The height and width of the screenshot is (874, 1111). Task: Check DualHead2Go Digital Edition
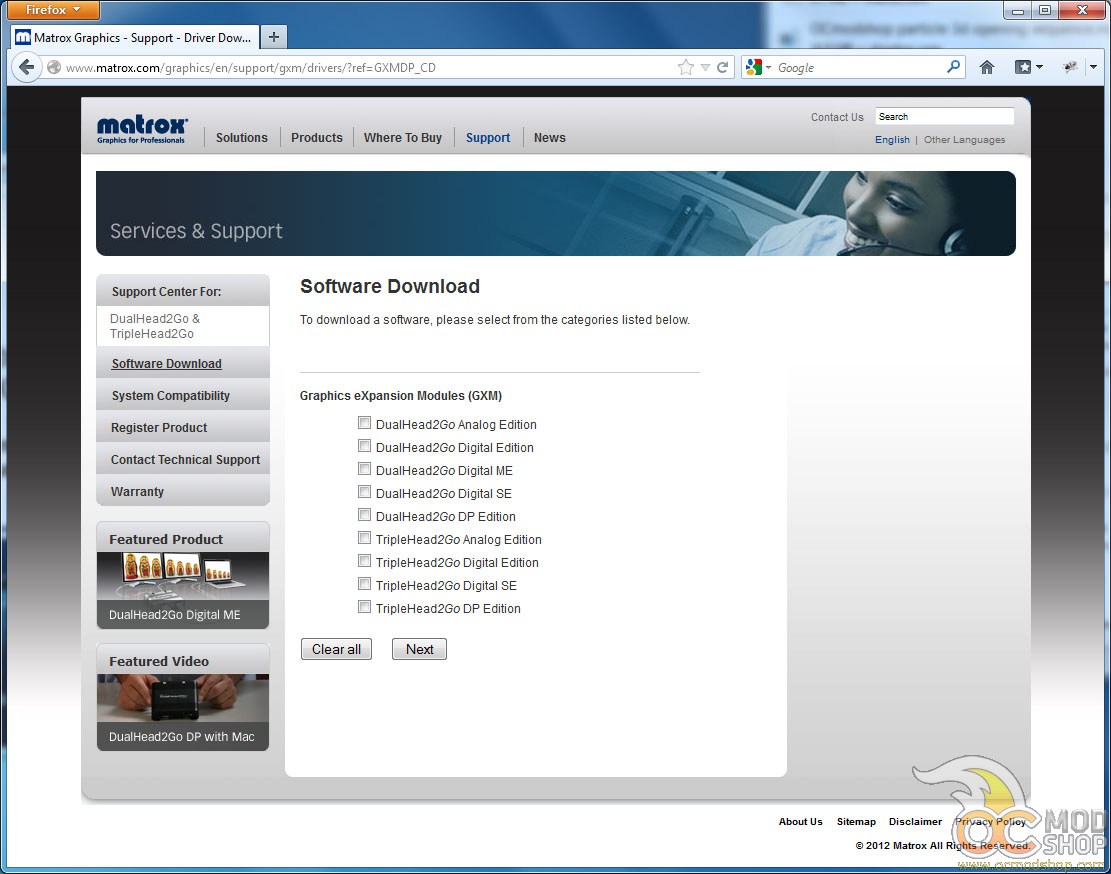pyautogui.click(x=364, y=445)
